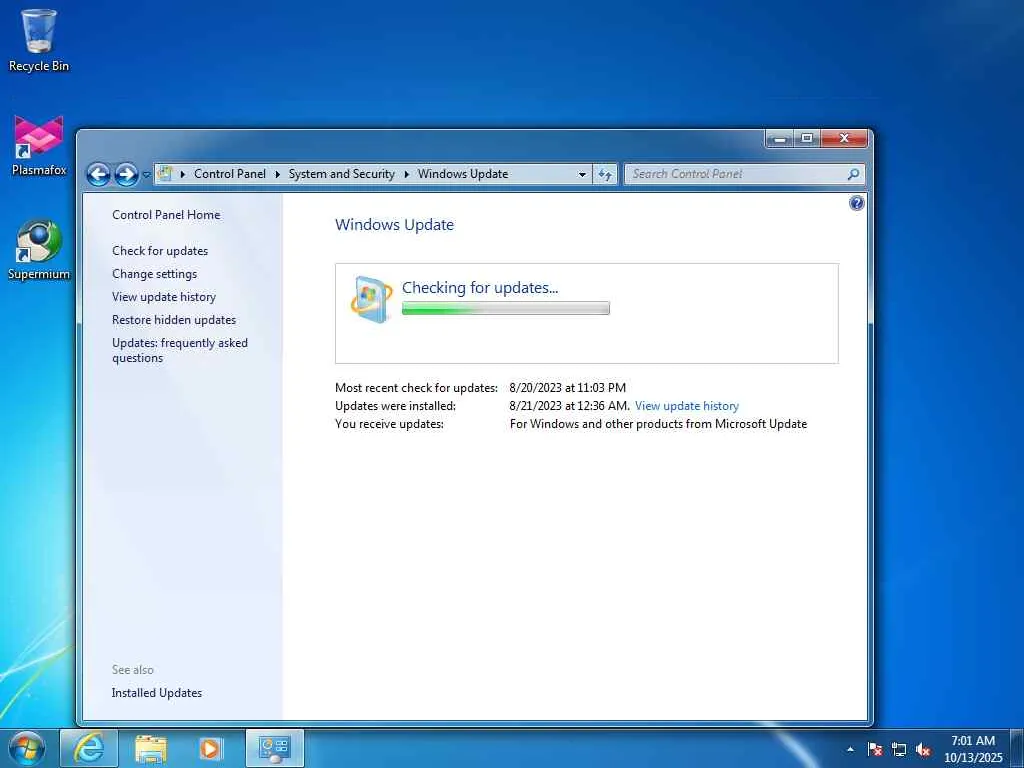Screen dimensions: 1024x768
Task: Launch Supermium from the desktop
Action: pos(39,249)
